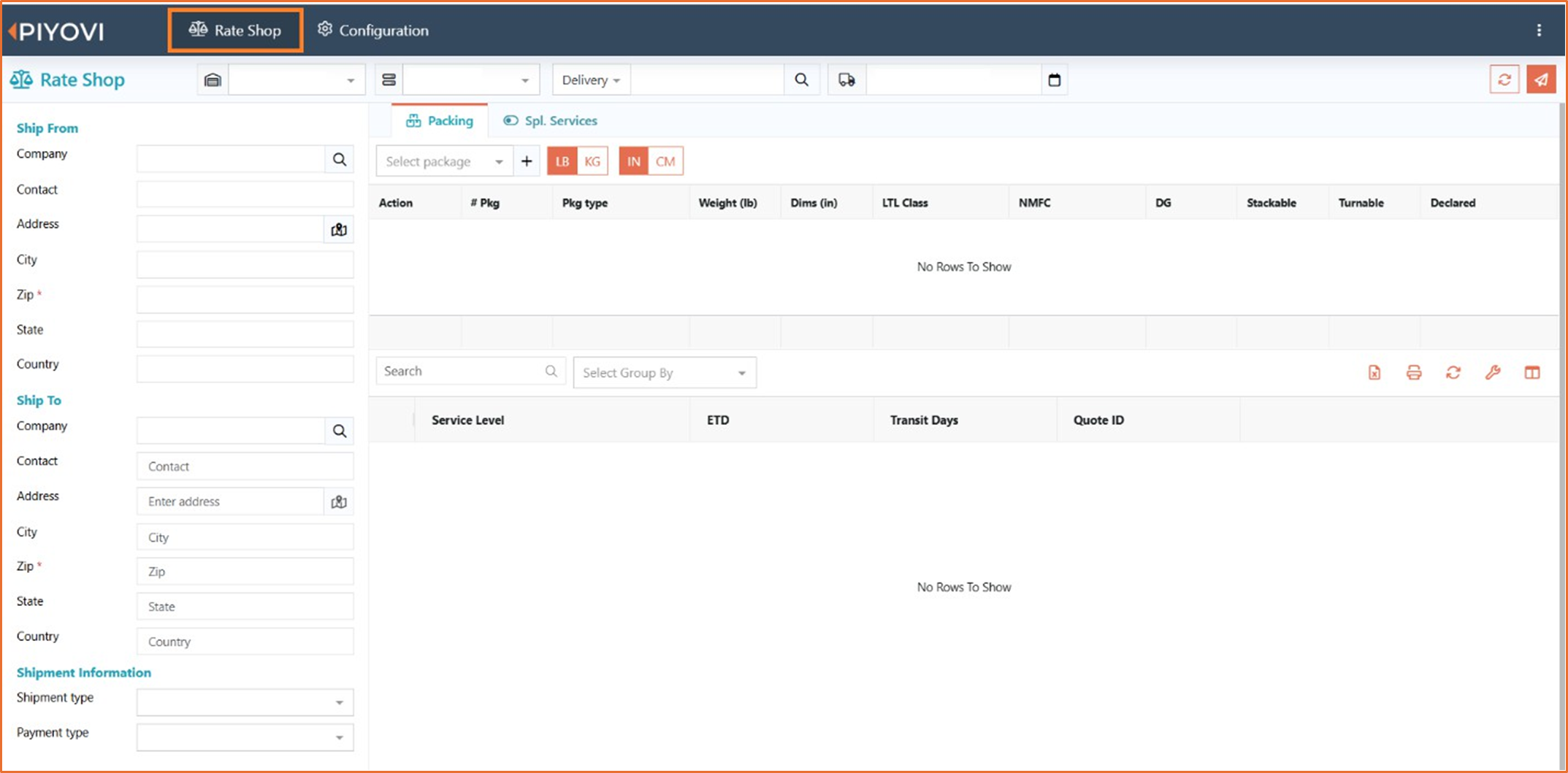Search Ship From company with magnifier icon
The image size is (1568, 773).
point(340,159)
